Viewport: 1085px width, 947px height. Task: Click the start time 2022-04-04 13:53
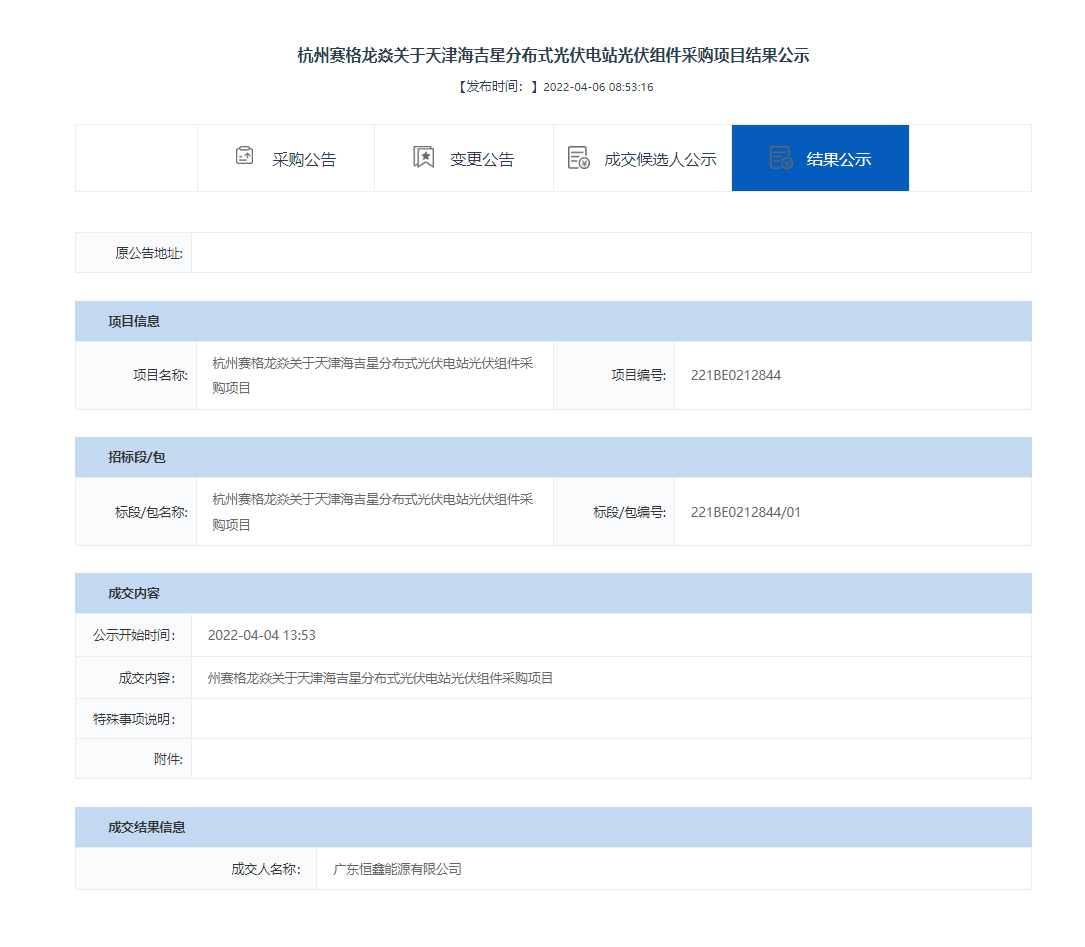(262, 635)
